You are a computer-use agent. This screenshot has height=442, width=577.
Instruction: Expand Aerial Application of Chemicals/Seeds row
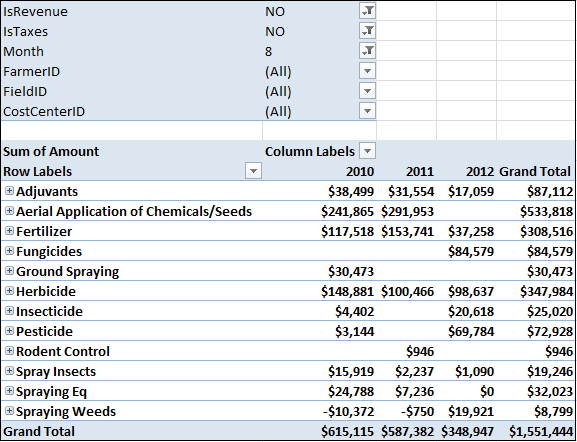pos(10,211)
